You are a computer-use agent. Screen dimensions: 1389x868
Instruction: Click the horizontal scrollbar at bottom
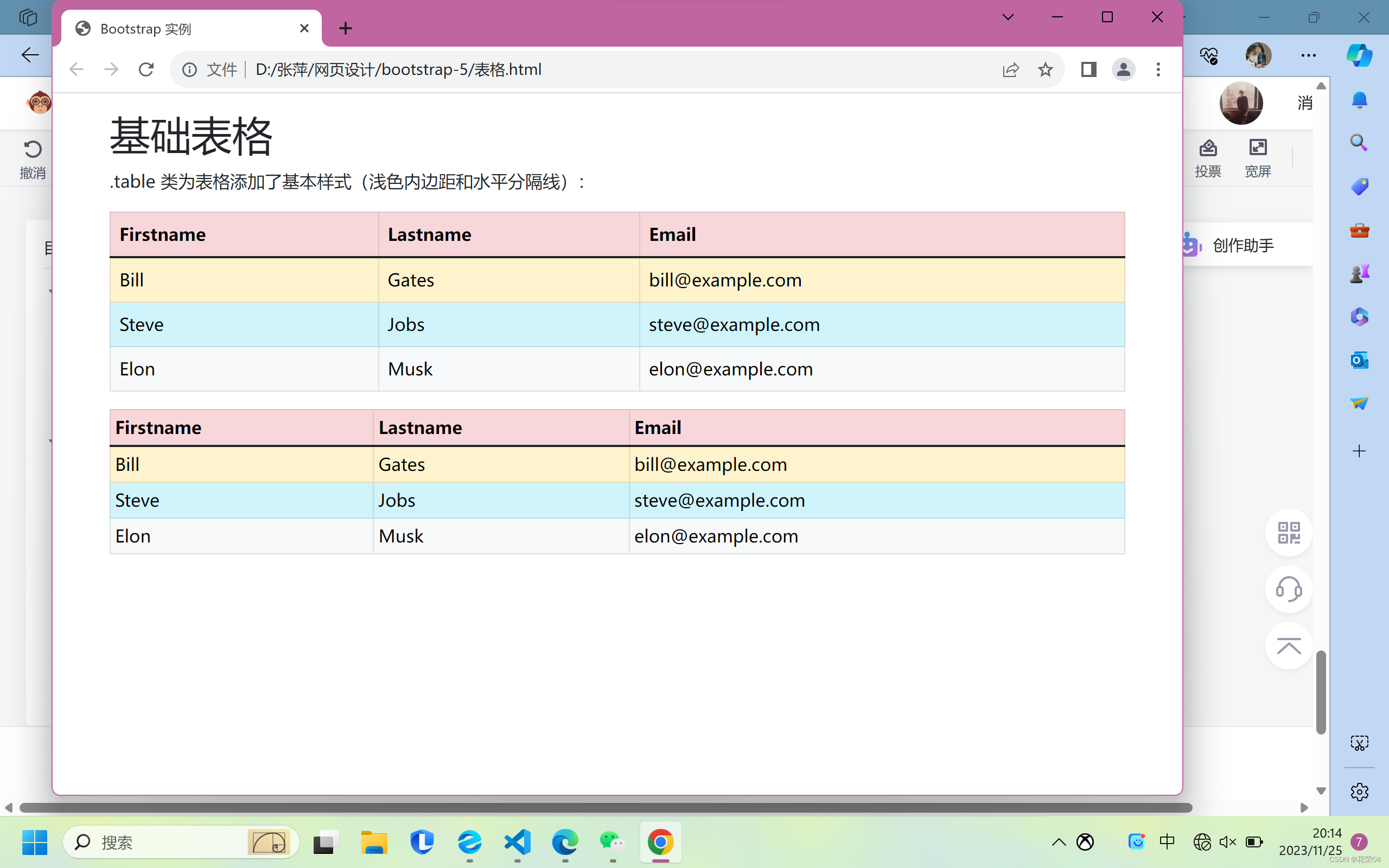pos(606,808)
